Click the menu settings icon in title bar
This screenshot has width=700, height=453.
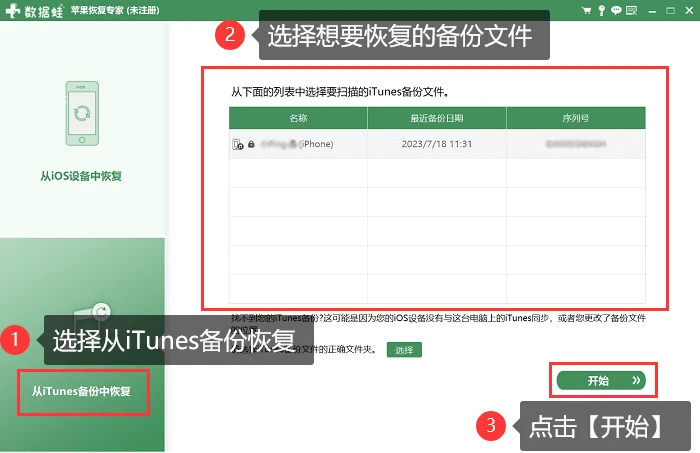631,10
